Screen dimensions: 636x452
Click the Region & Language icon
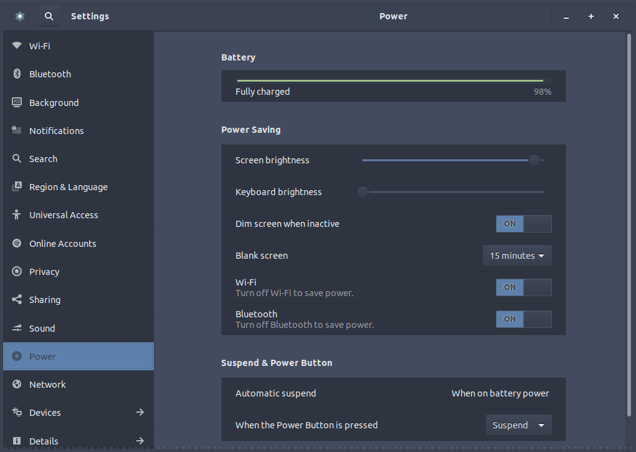17,186
